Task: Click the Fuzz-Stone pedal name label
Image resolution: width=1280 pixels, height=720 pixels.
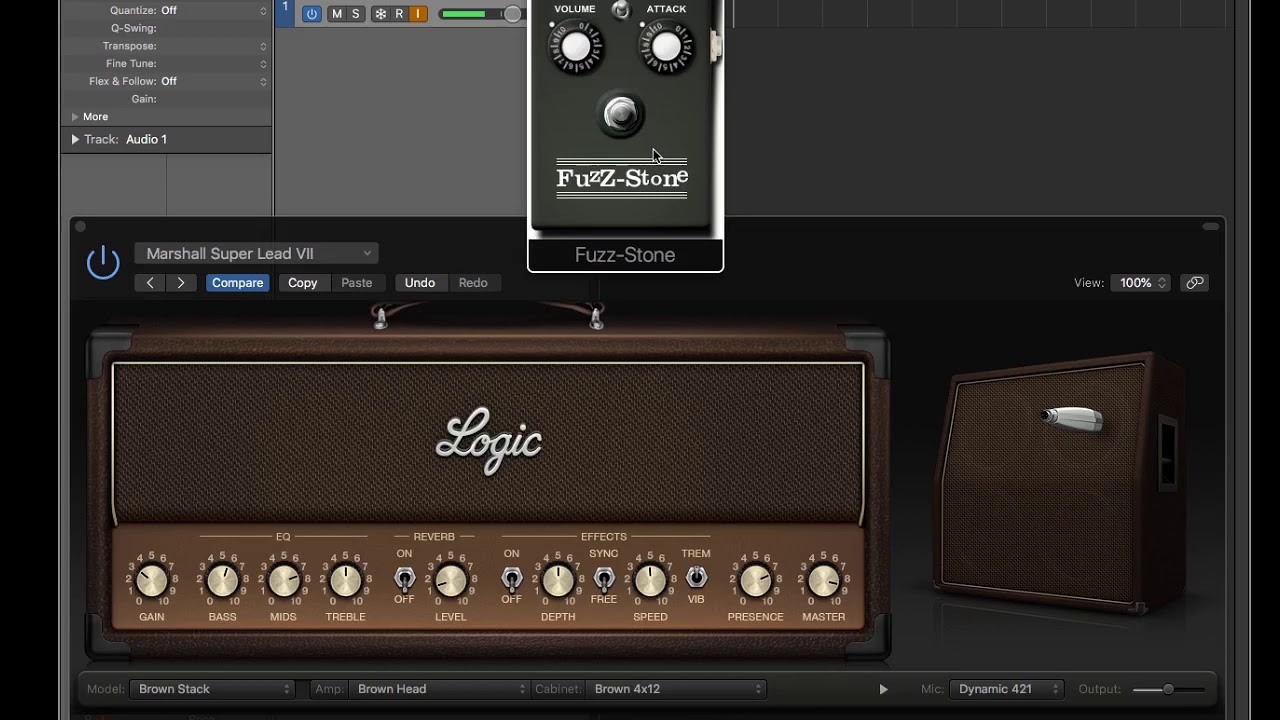Action: [x=625, y=255]
